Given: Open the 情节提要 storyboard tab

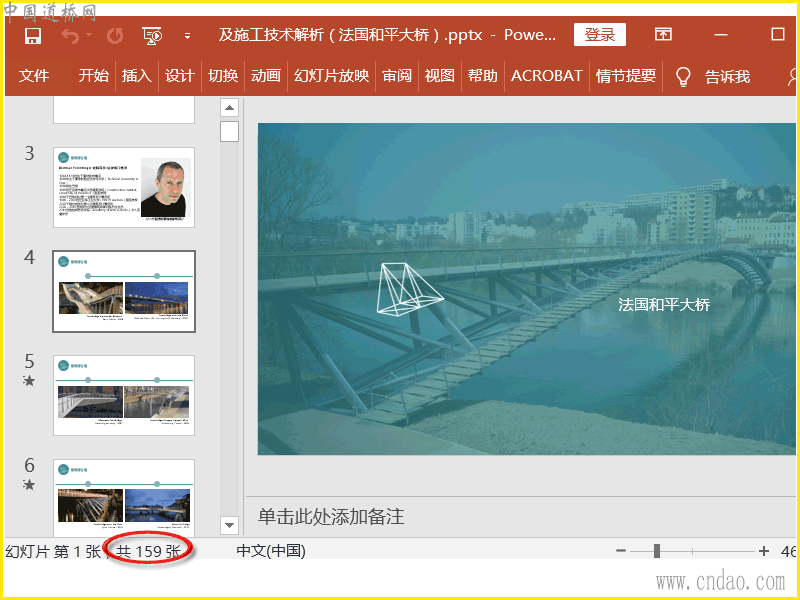Looking at the screenshot, I should [x=626, y=76].
